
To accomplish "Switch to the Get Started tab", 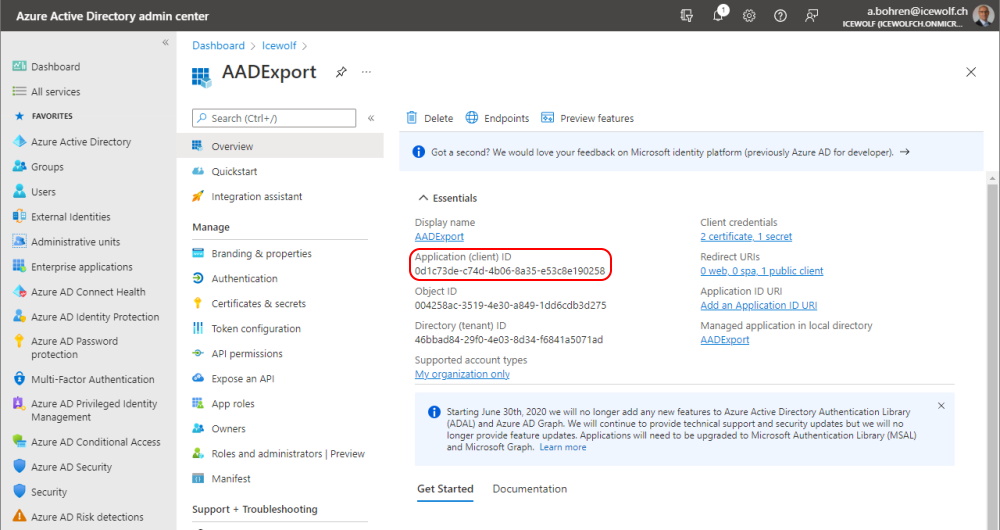I will [x=445, y=489].
